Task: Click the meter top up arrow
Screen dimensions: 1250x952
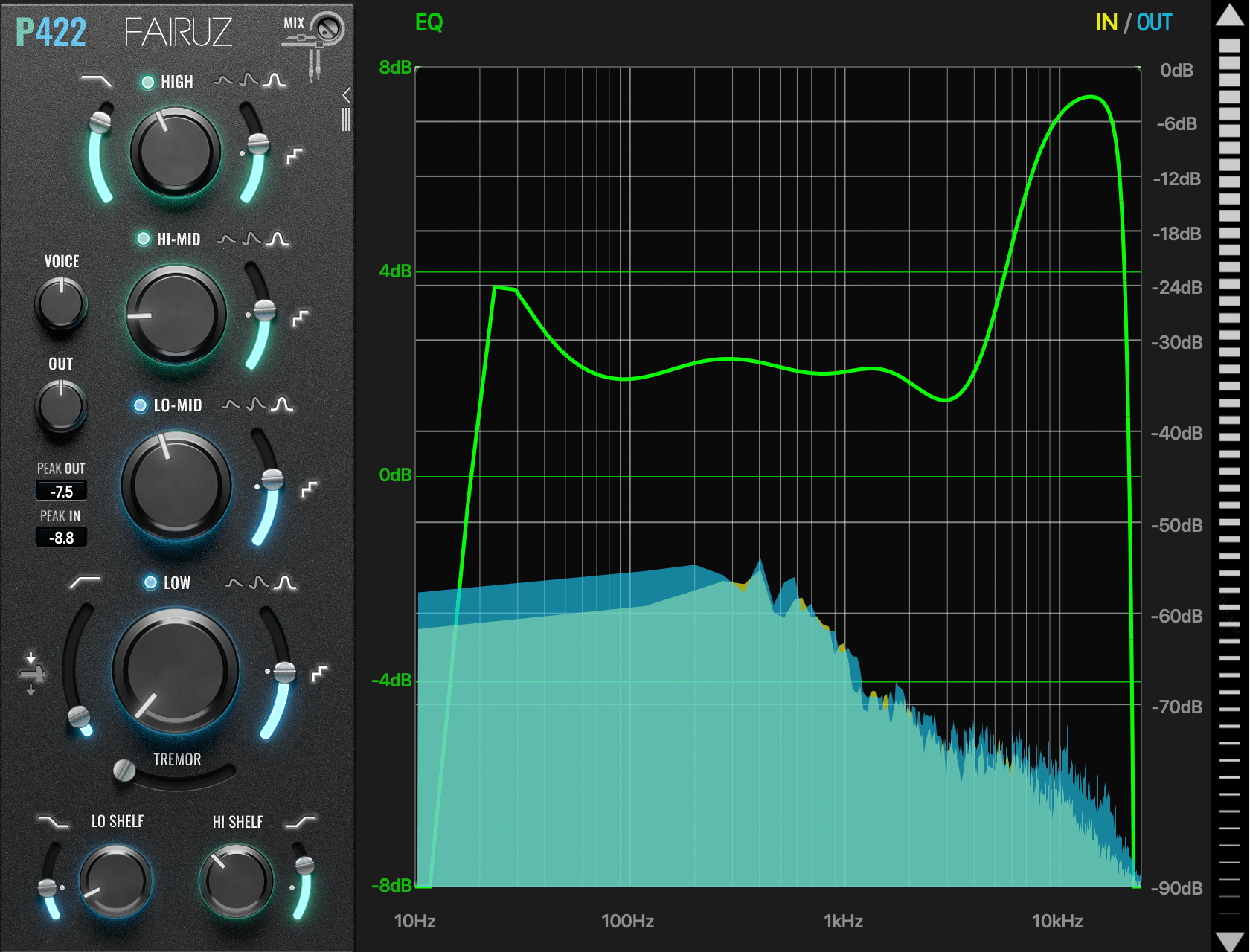Action: click(x=1230, y=16)
